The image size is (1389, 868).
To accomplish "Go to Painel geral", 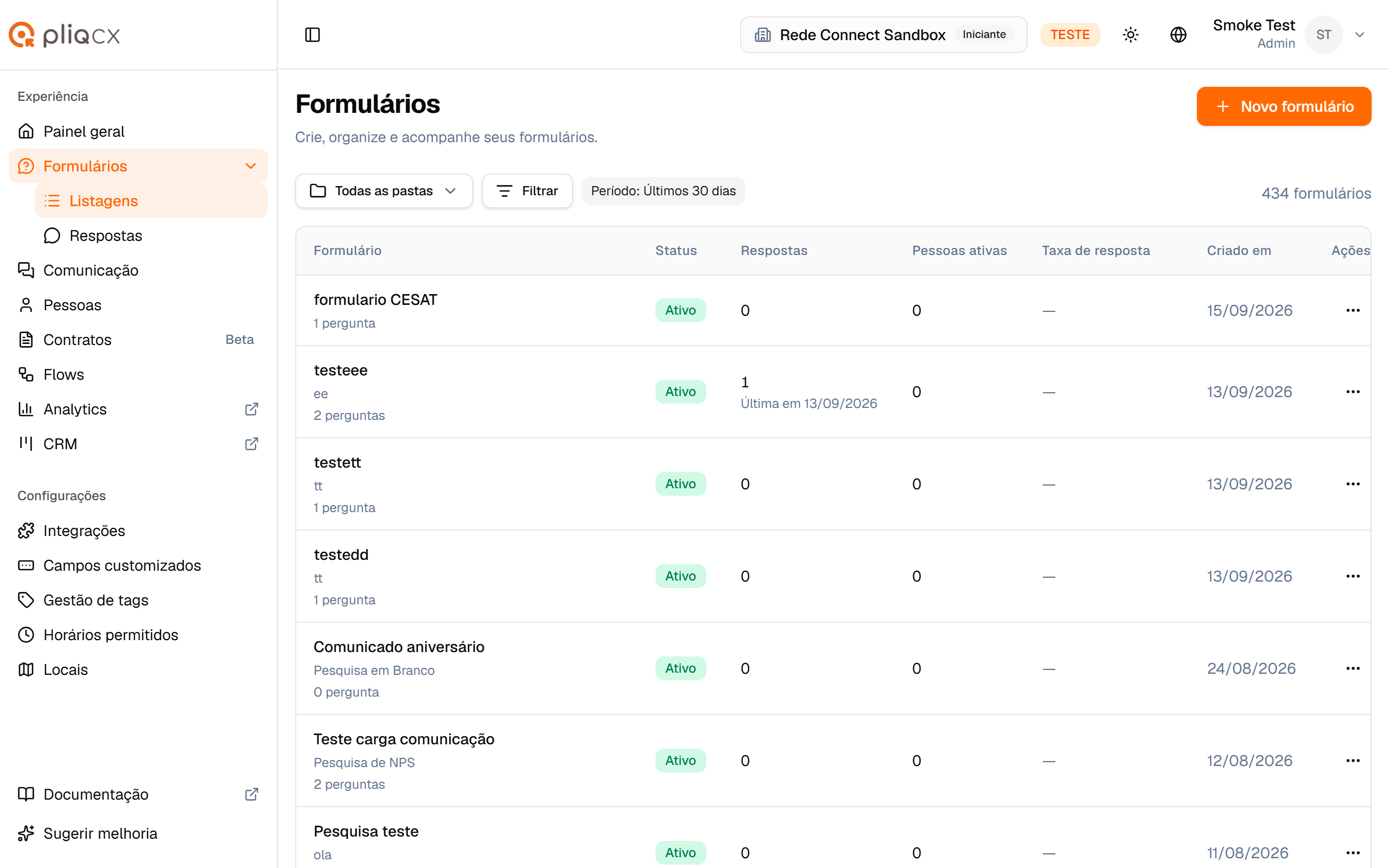I will (x=138, y=131).
